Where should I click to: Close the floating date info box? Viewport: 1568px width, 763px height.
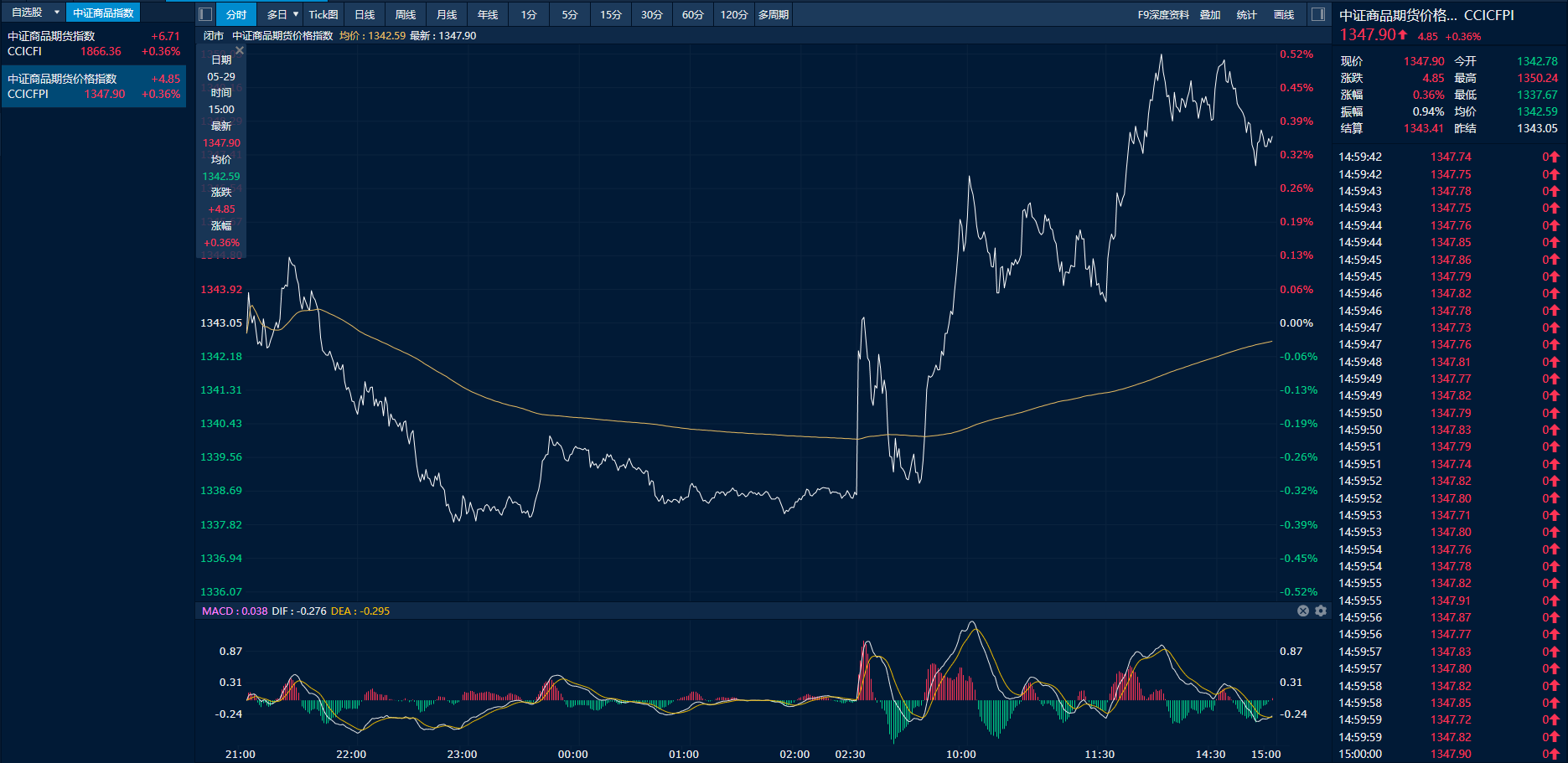(240, 51)
